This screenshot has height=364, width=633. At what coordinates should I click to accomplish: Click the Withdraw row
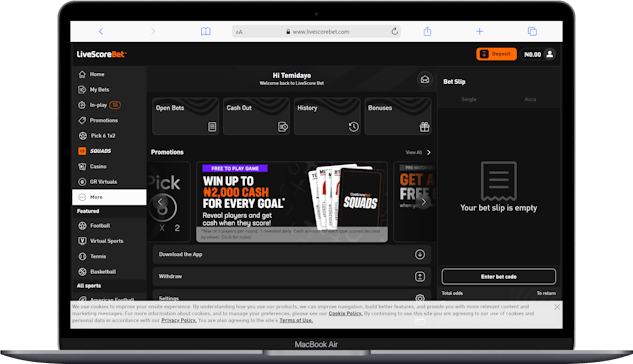(291, 276)
